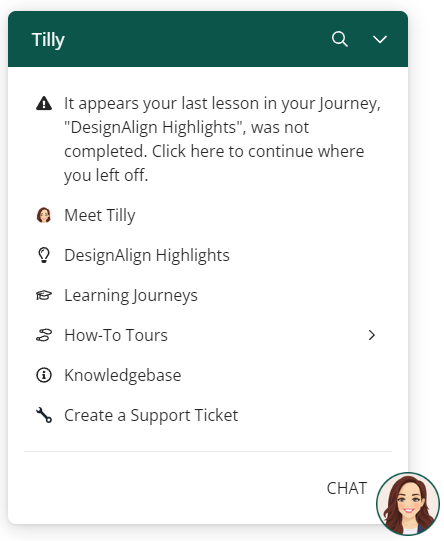Viewport: 444px width, 541px height.
Task: Collapse the Tilly panel with the chevron
Action: tap(379, 39)
